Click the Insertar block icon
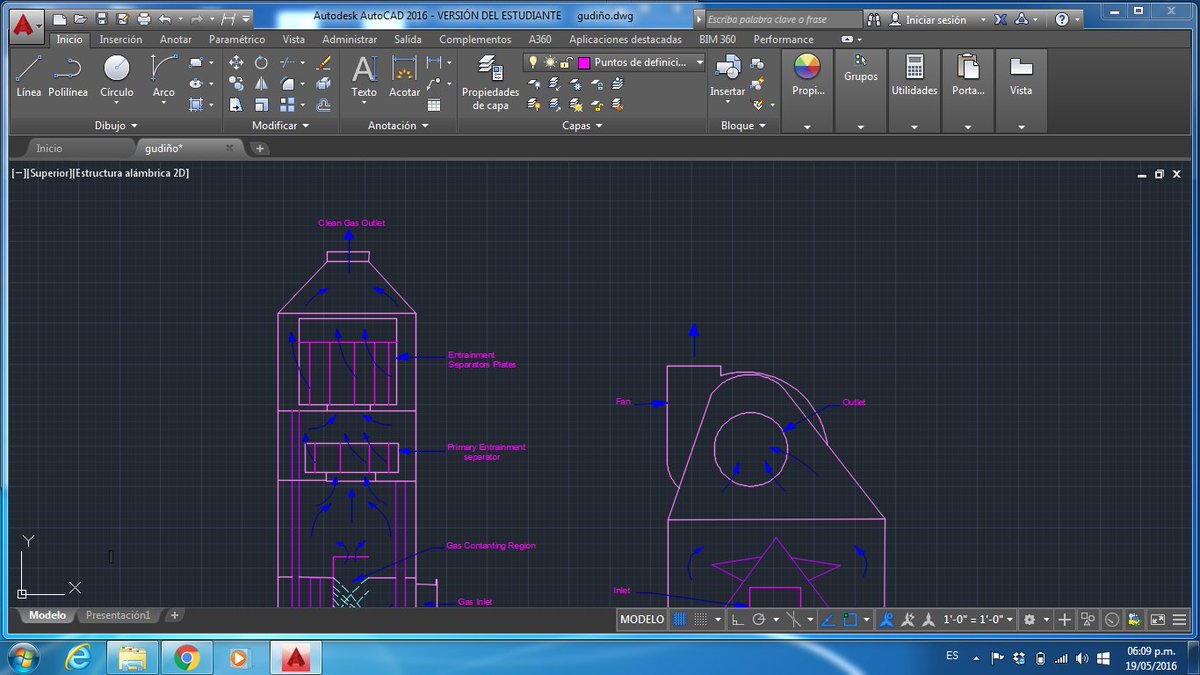Image resolution: width=1200 pixels, height=675 pixels. [727, 69]
